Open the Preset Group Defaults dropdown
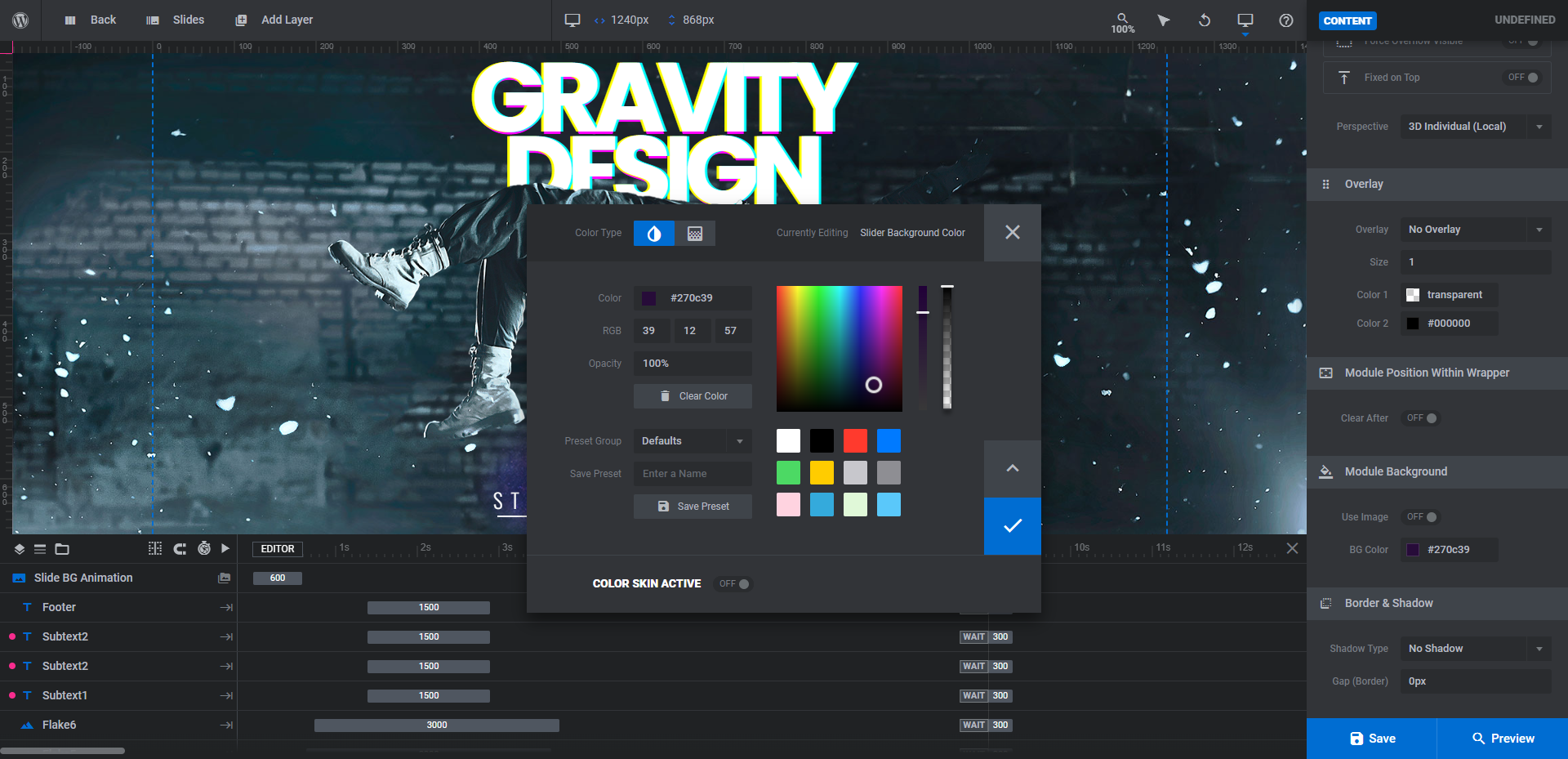The image size is (1568, 759). 693,441
